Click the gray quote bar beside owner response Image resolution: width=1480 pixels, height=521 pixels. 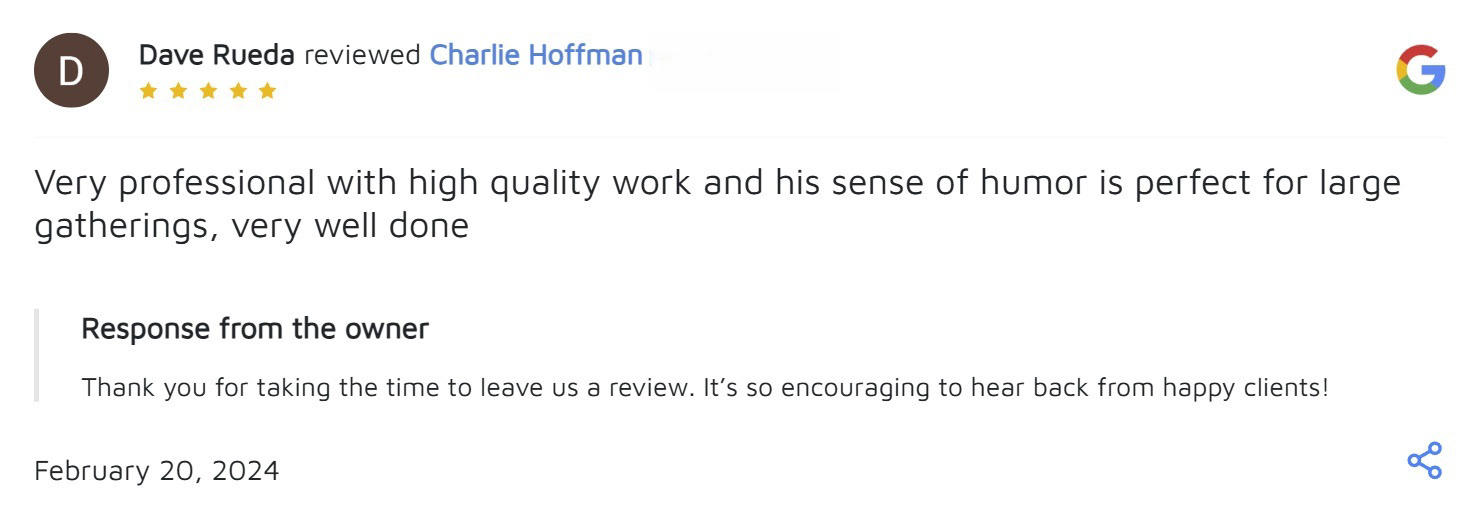point(37,355)
